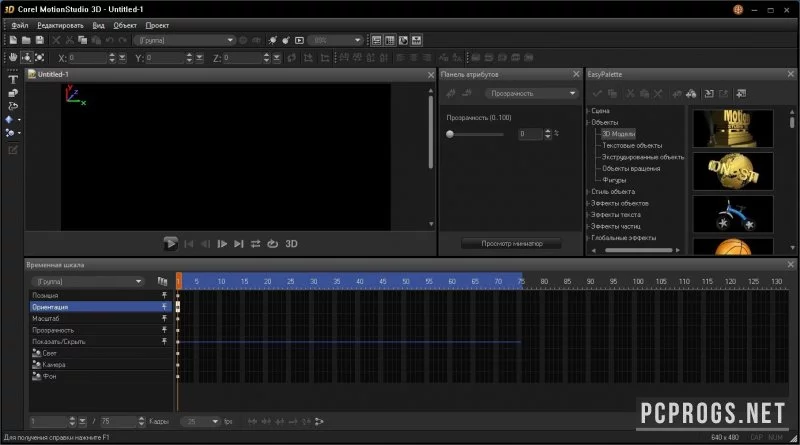Viewport: 800px width, 445px height.
Task: Click the transparency value input field
Action: point(530,134)
